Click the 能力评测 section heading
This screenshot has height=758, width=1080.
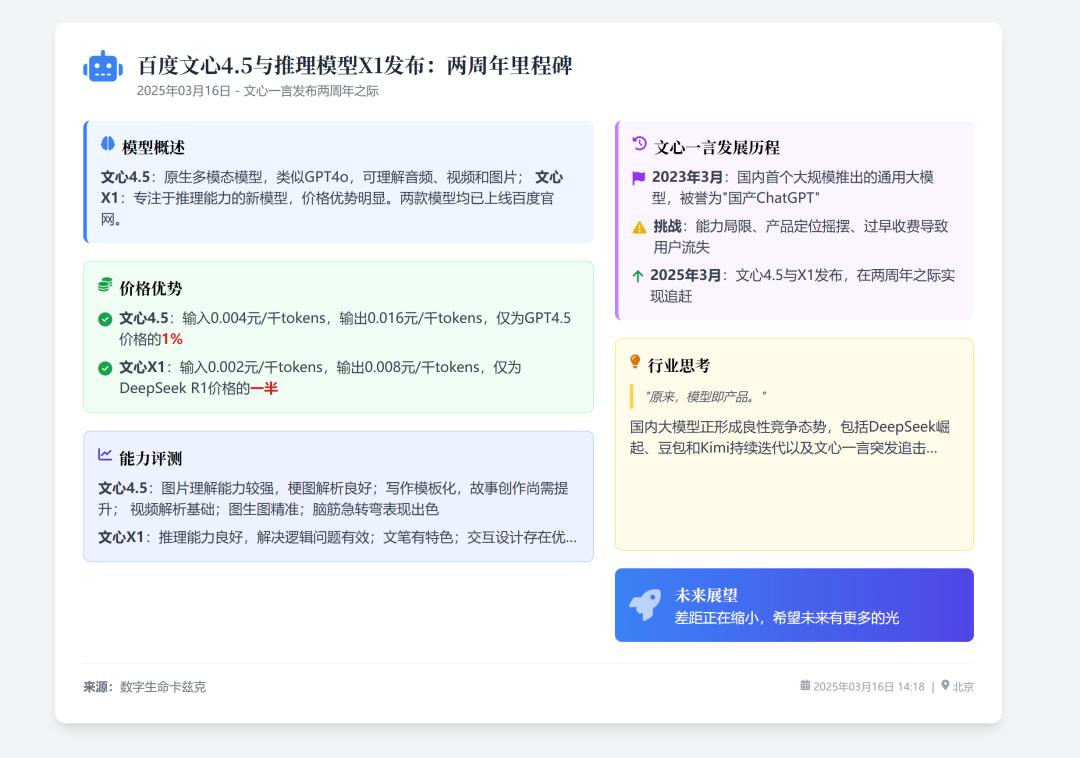tap(151, 459)
